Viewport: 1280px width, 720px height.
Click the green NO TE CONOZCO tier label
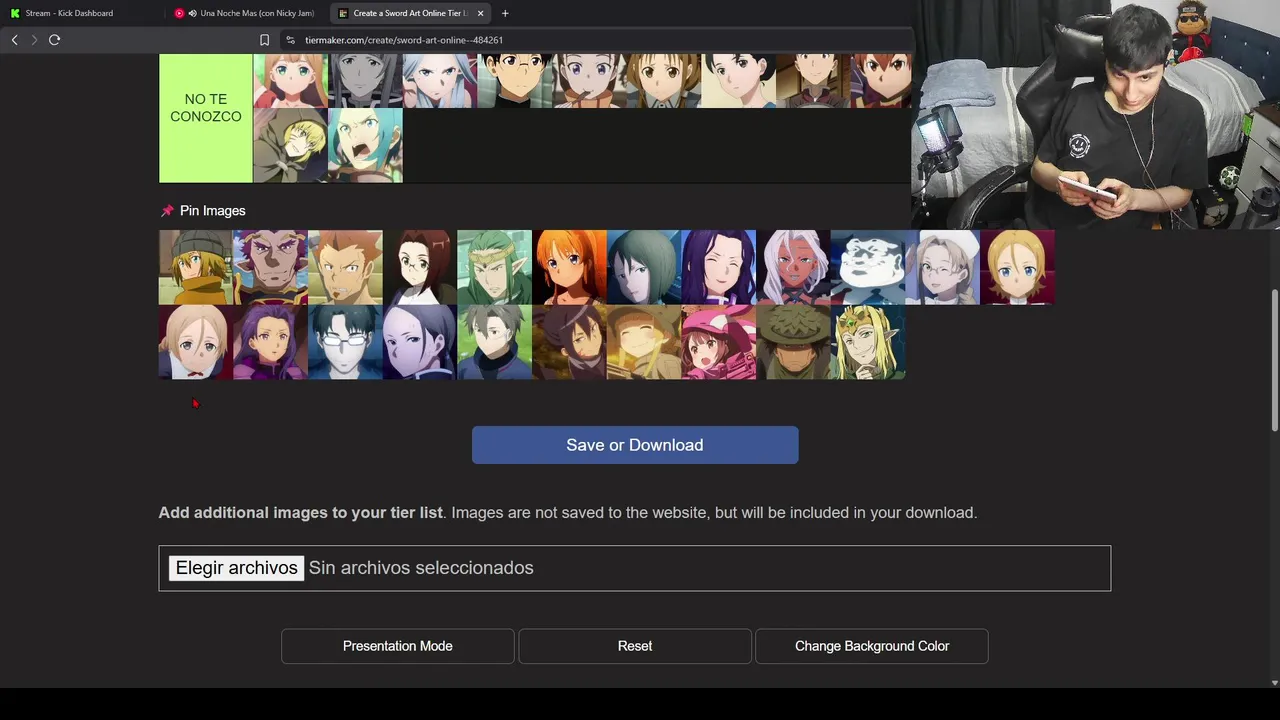pyautogui.click(x=206, y=118)
